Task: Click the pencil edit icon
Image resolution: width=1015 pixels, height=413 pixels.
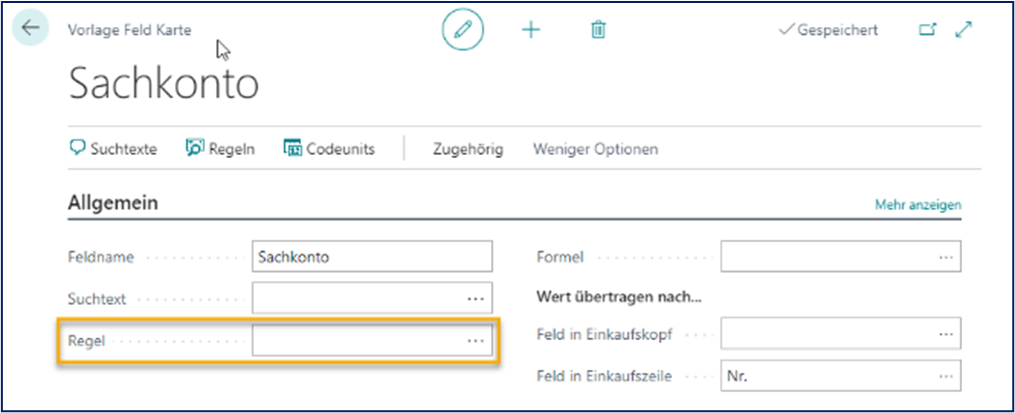Action: click(462, 30)
